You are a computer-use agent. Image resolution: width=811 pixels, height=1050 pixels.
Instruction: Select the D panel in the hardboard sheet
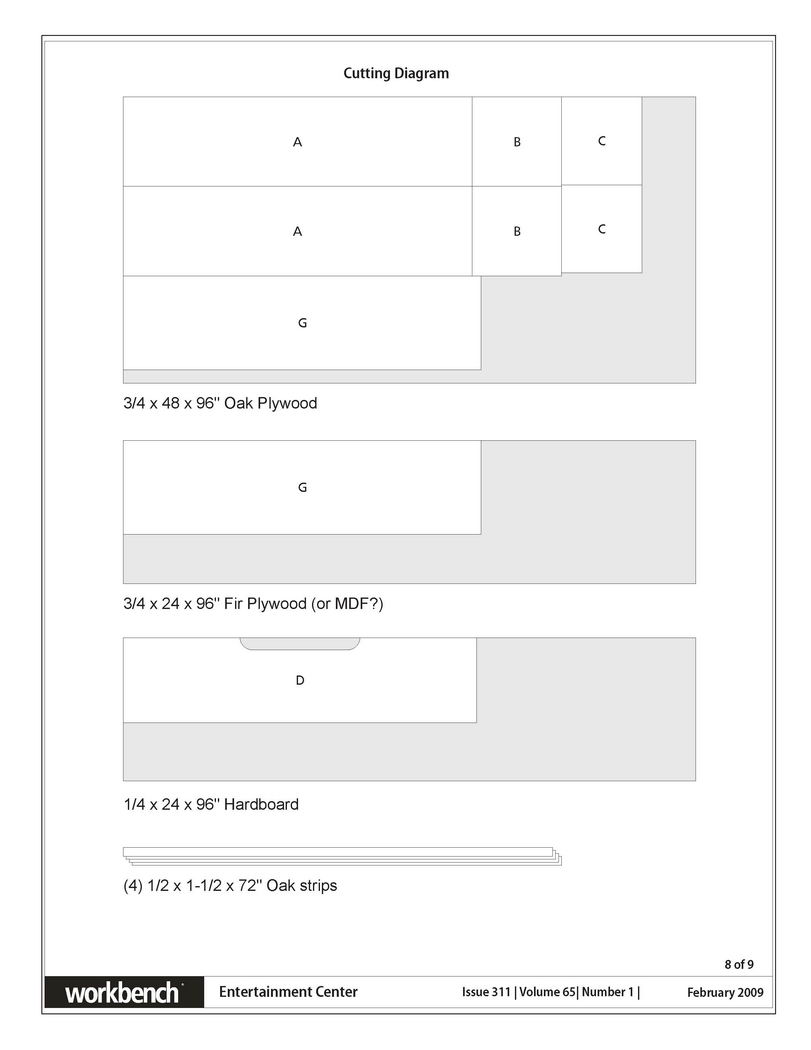point(299,680)
